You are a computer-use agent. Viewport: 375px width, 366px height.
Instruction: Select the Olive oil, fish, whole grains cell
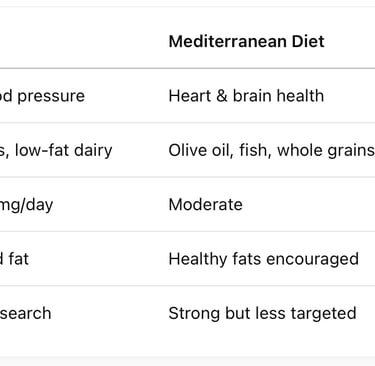[x=271, y=150]
